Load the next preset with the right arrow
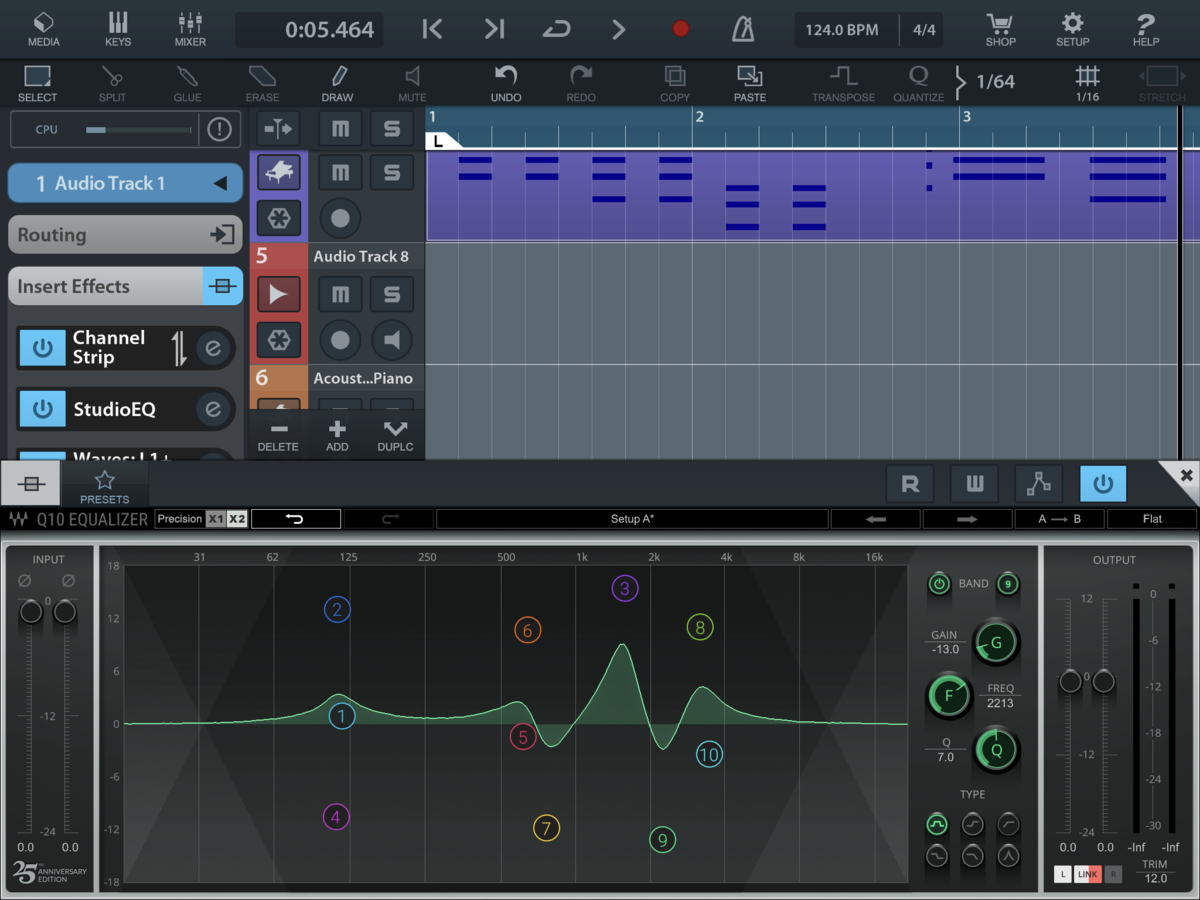1200x900 pixels. pos(967,519)
